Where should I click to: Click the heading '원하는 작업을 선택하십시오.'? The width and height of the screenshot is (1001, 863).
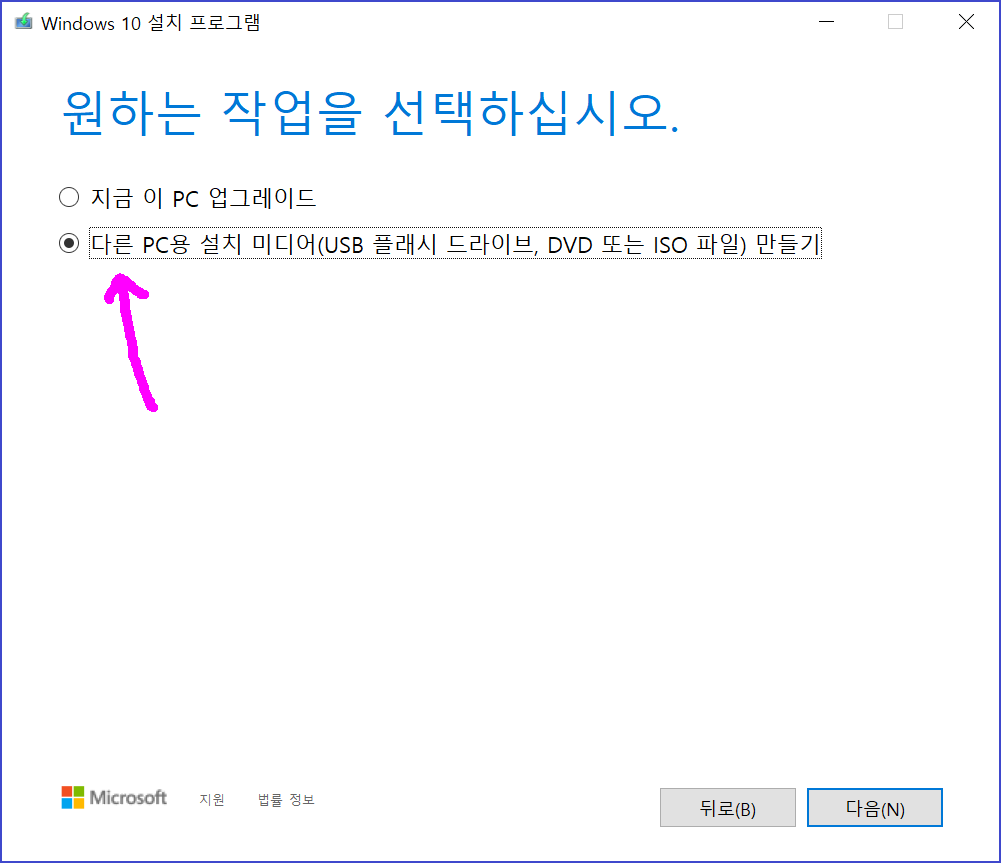tap(371, 112)
